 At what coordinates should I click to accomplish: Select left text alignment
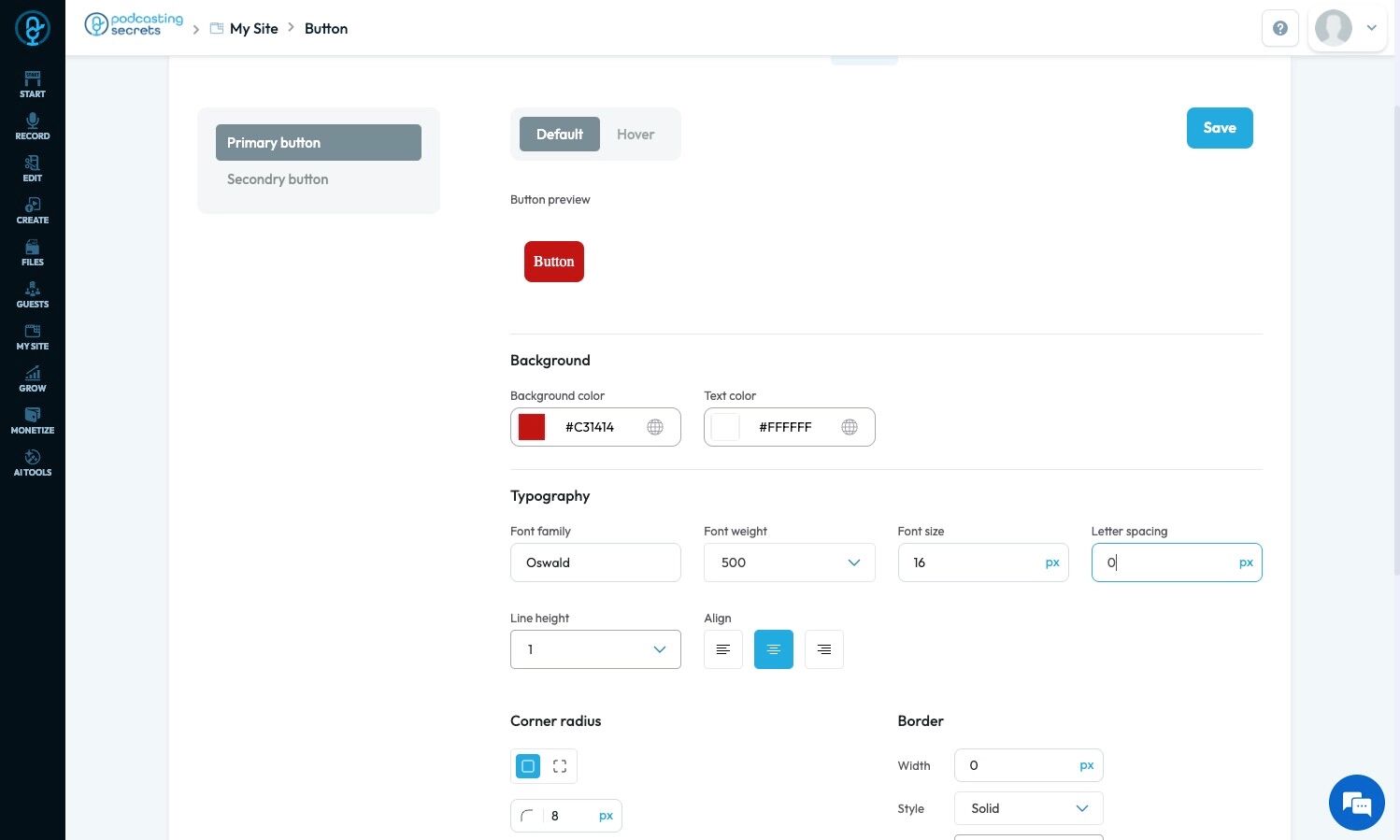click(723, 649)
